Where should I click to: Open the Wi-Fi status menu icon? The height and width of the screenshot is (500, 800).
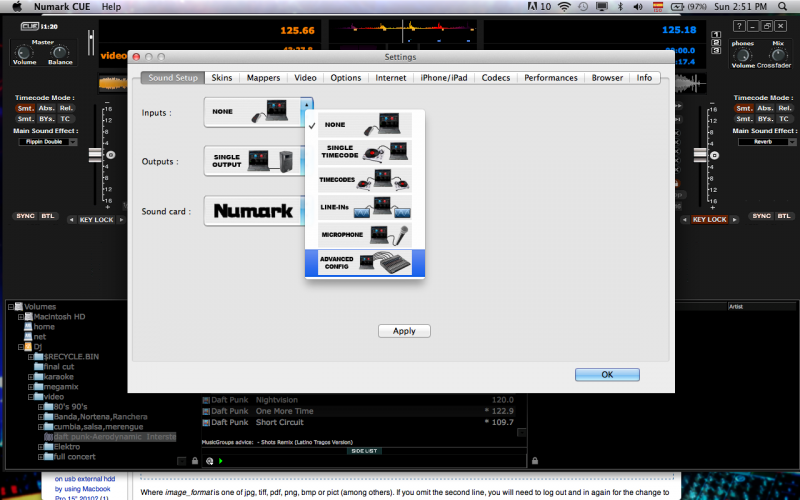point(565,7)
